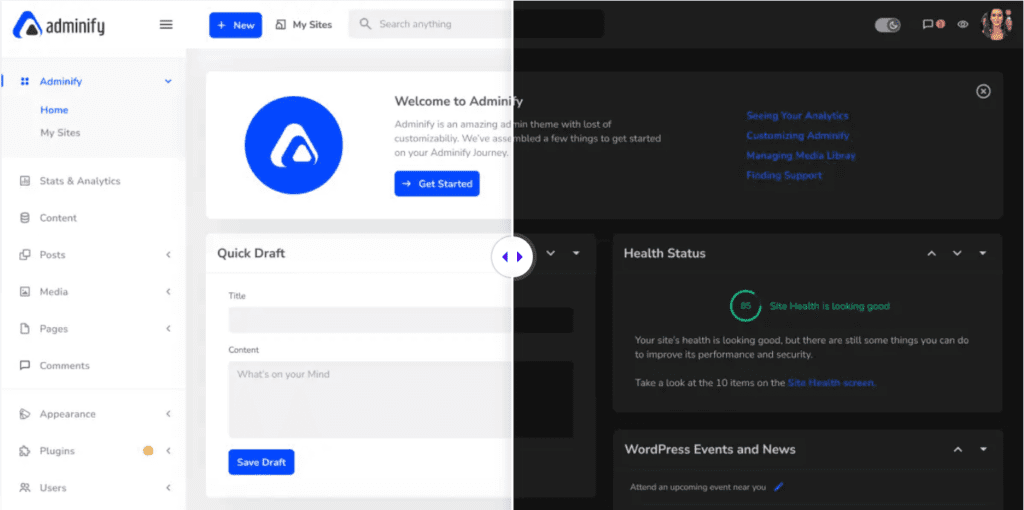Expand the Plugins submenu chevron
Screen dimensions: 1024x510
pos(168,451)
